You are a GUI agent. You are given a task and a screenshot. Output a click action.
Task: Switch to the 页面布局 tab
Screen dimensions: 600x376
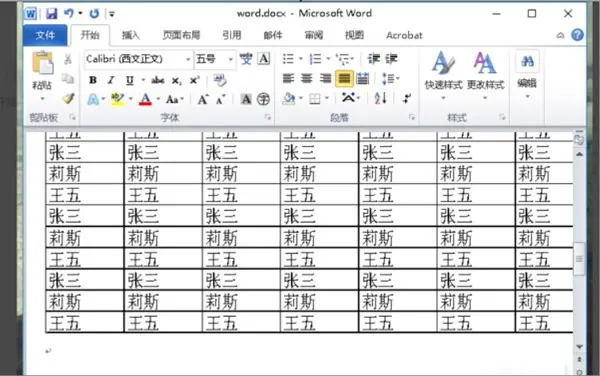pyautogui.click(x=181, y=35)
